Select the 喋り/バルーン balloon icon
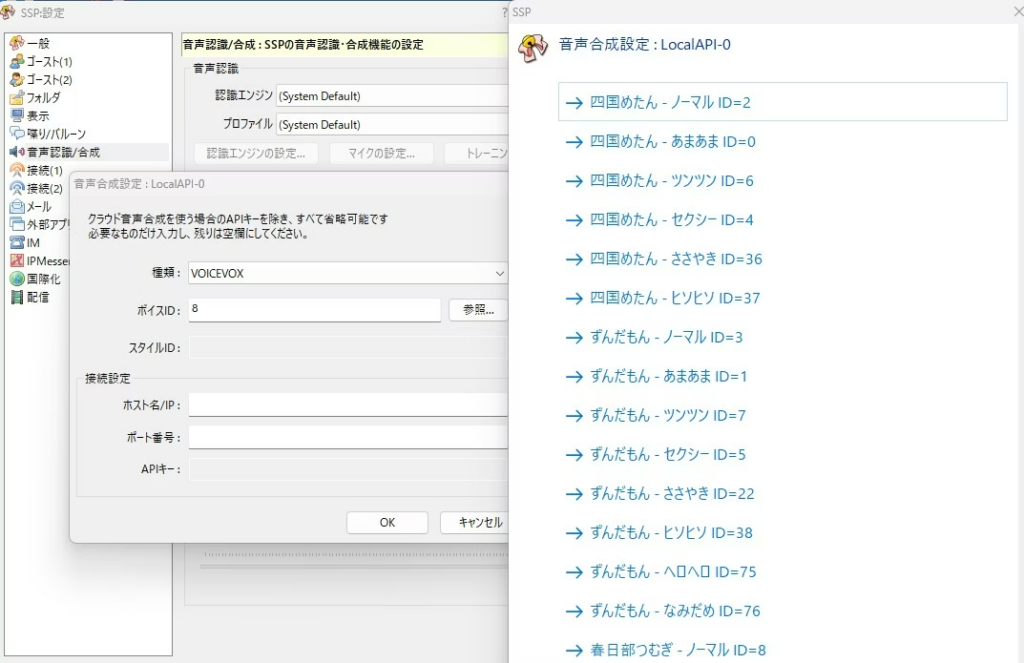This screenshot has width=1024, height=663. click(x=16, y=134)
